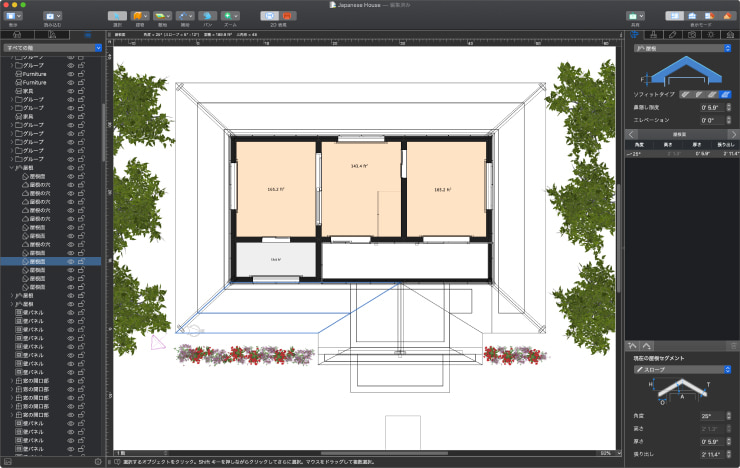The height and width of the screenshot is (468, 740).
Task: Click the small gray room at bottom-left of house
Action: [276, 259]
